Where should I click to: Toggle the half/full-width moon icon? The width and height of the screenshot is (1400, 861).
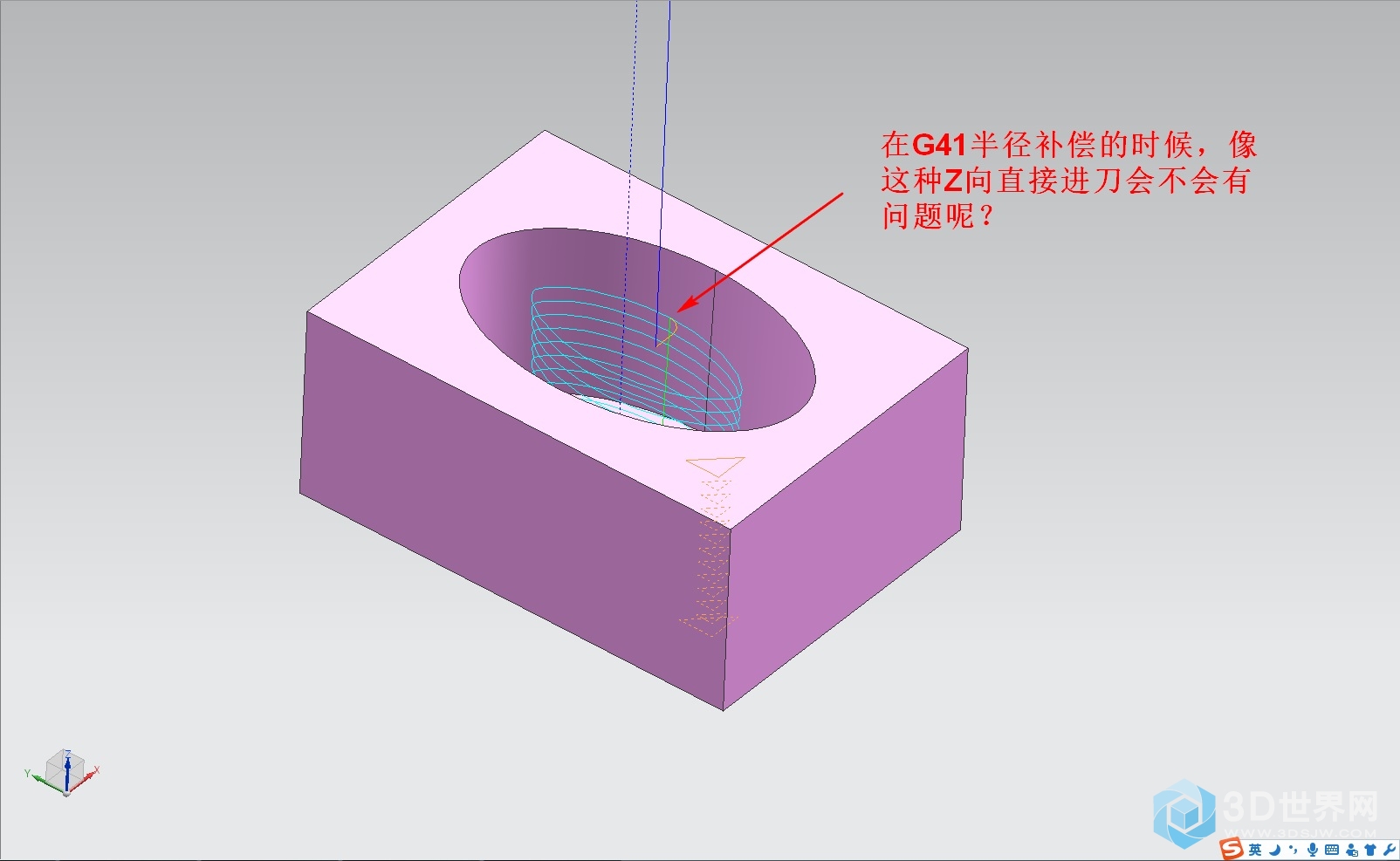[x=1275, y=850]
